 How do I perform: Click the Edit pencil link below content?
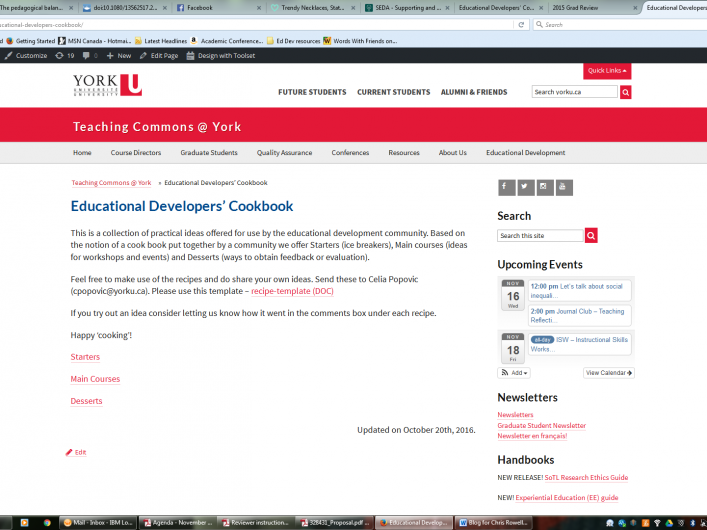pyautogui.click(x=76, y=452)
